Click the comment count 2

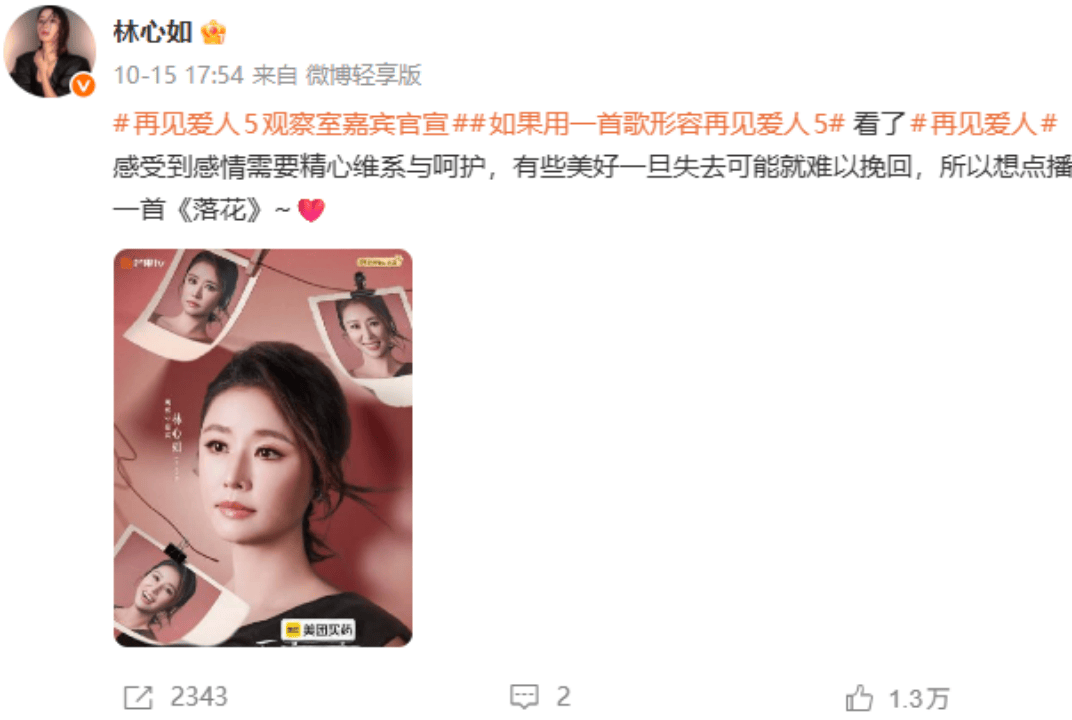[563, 697]
